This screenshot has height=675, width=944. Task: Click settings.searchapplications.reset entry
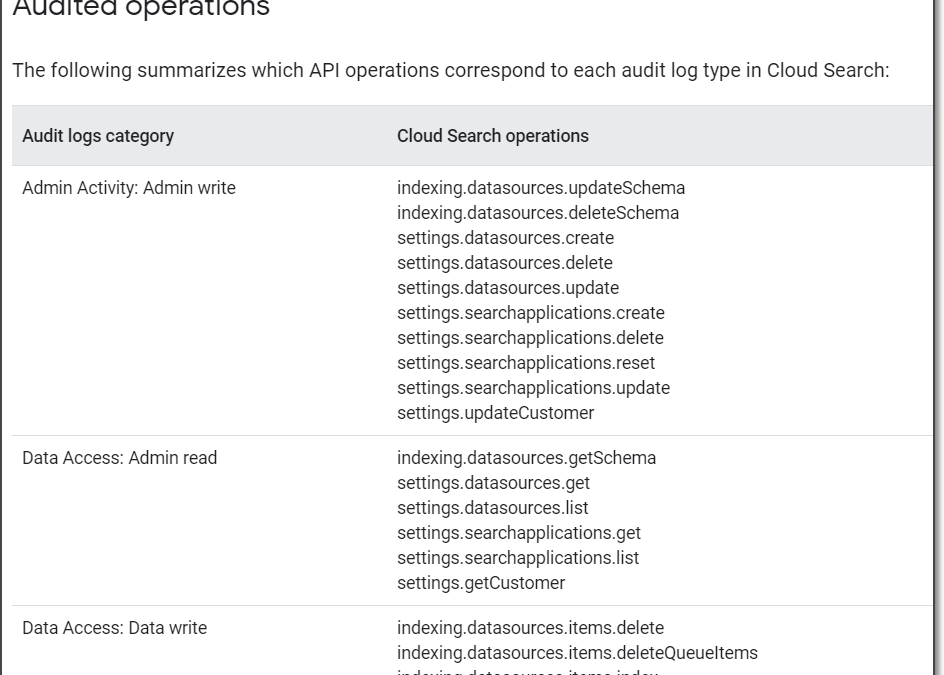pyautogui.click(x=526, y=362)
